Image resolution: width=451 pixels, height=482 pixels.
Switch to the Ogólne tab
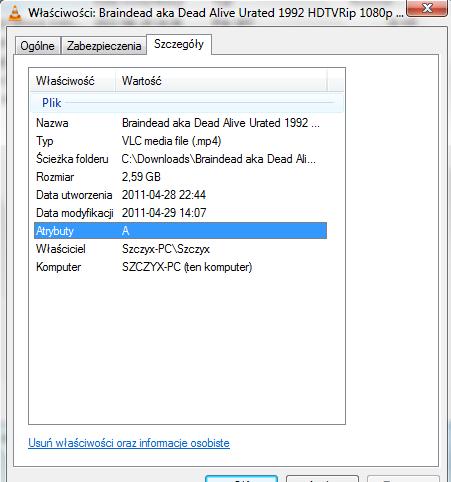tap(37, 46)
